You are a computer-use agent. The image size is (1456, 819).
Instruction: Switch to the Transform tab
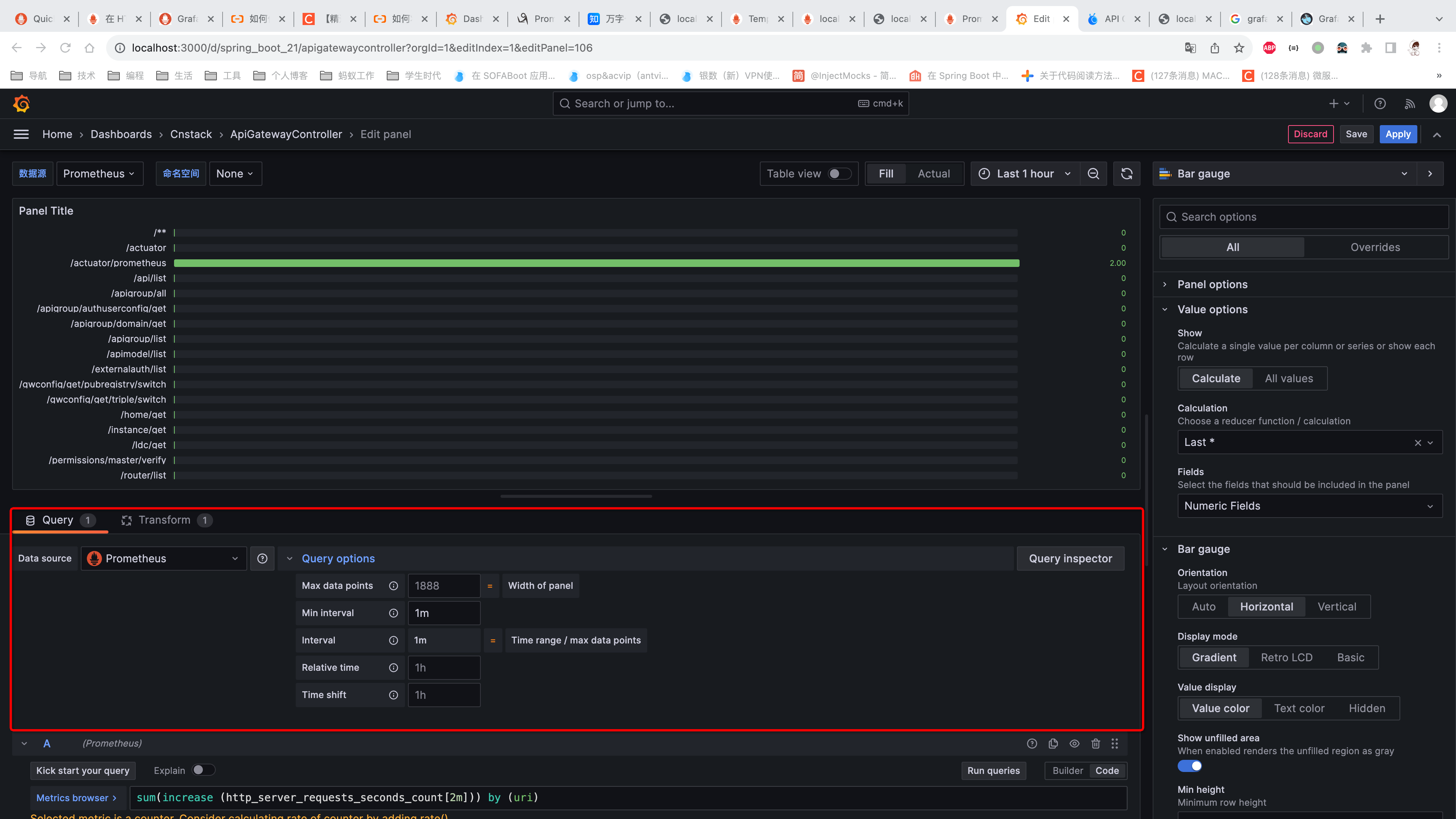pyautogui.click(x=165, y=520)
